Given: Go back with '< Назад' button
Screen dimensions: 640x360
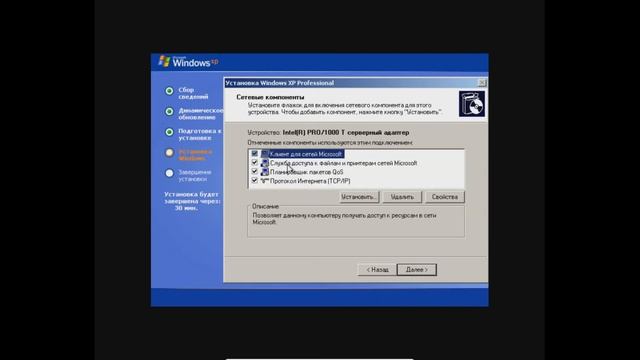Looking at the screenshot, I should tap(377, 270).
